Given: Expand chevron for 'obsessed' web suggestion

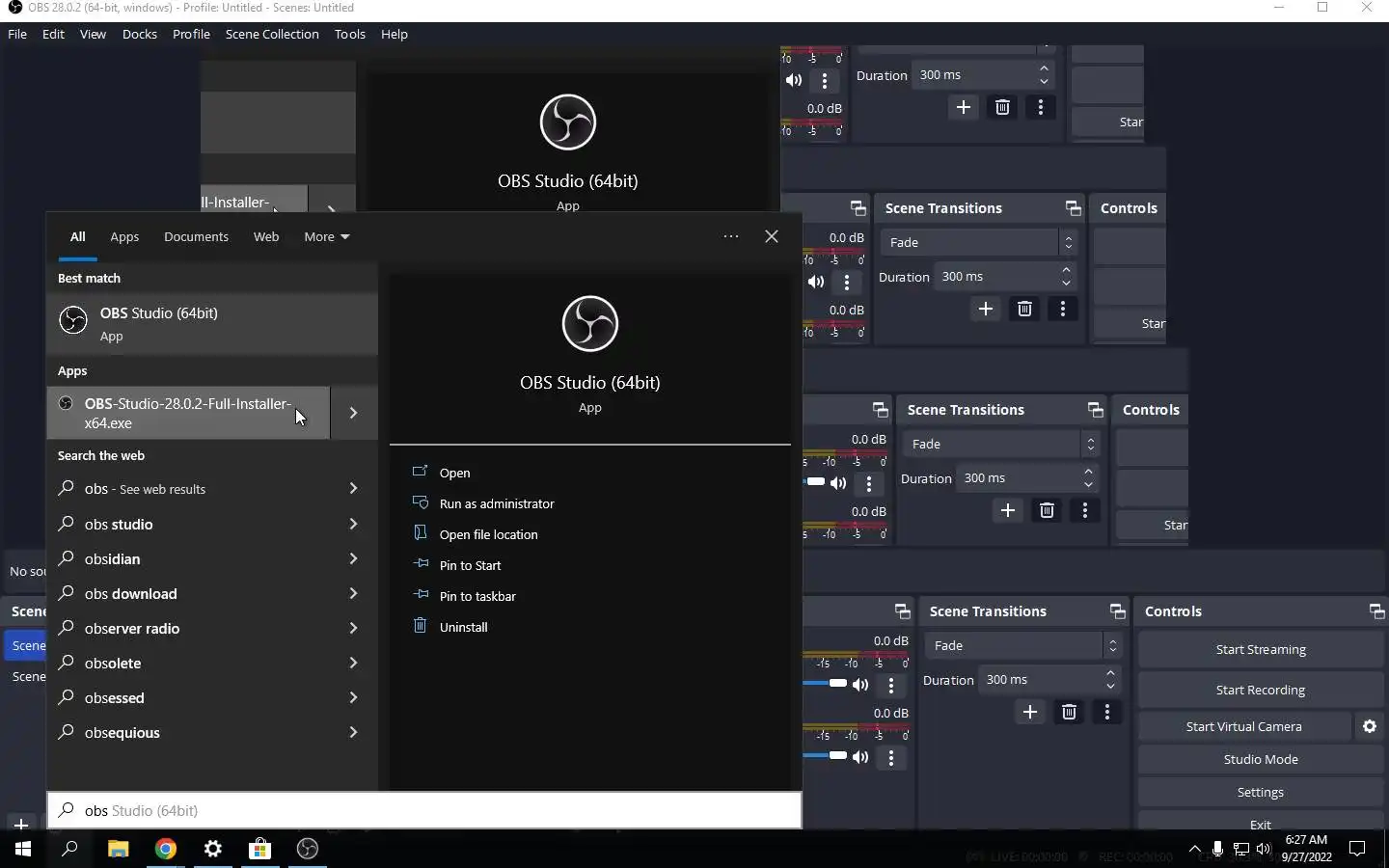Looking at the screenshot, I should 353,697.
